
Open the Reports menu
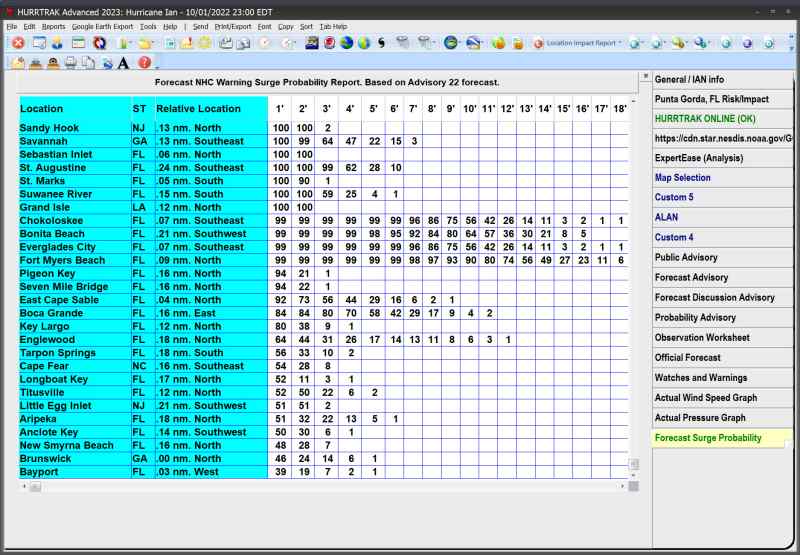click(54, 26)
